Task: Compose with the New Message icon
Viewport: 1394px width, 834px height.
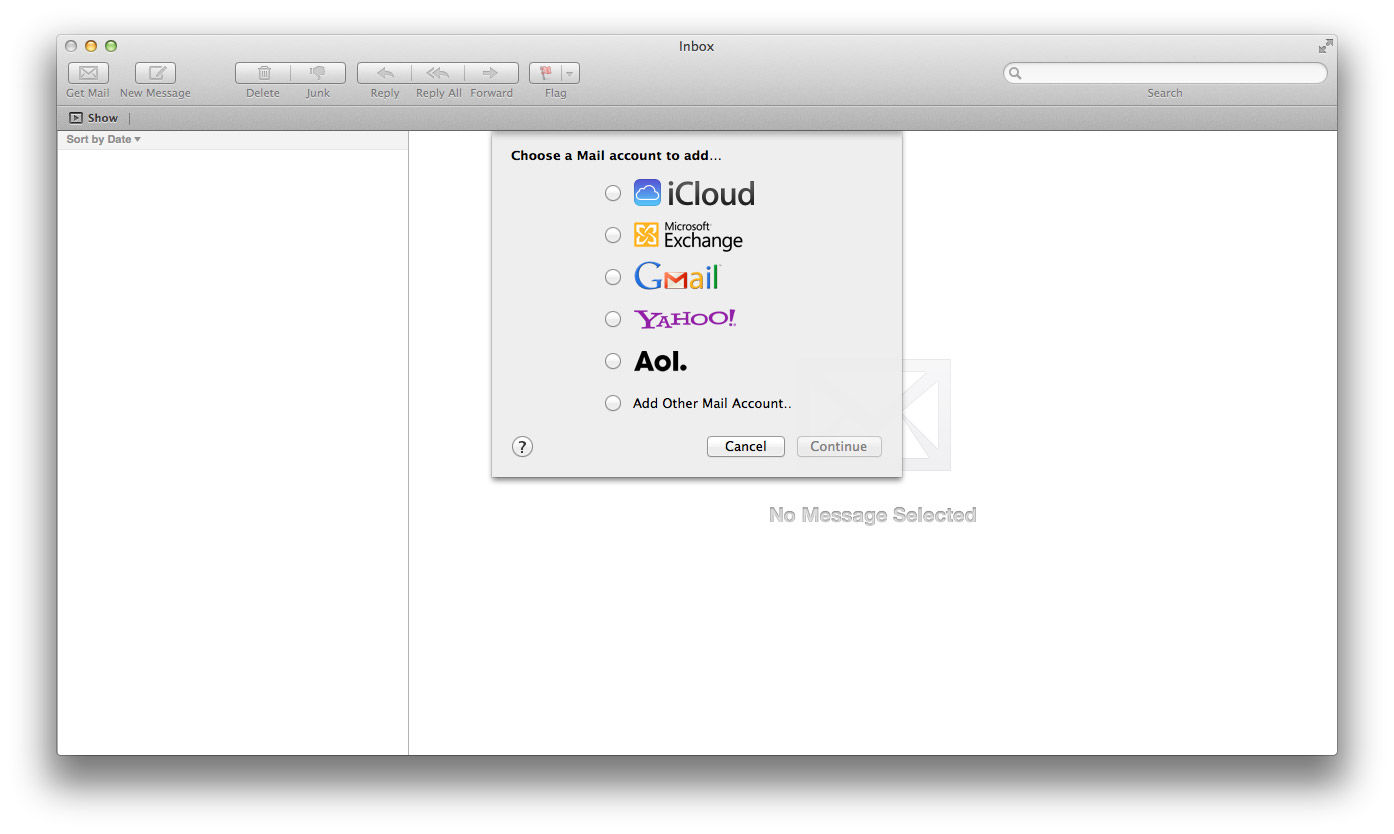Action: point(155,73)
